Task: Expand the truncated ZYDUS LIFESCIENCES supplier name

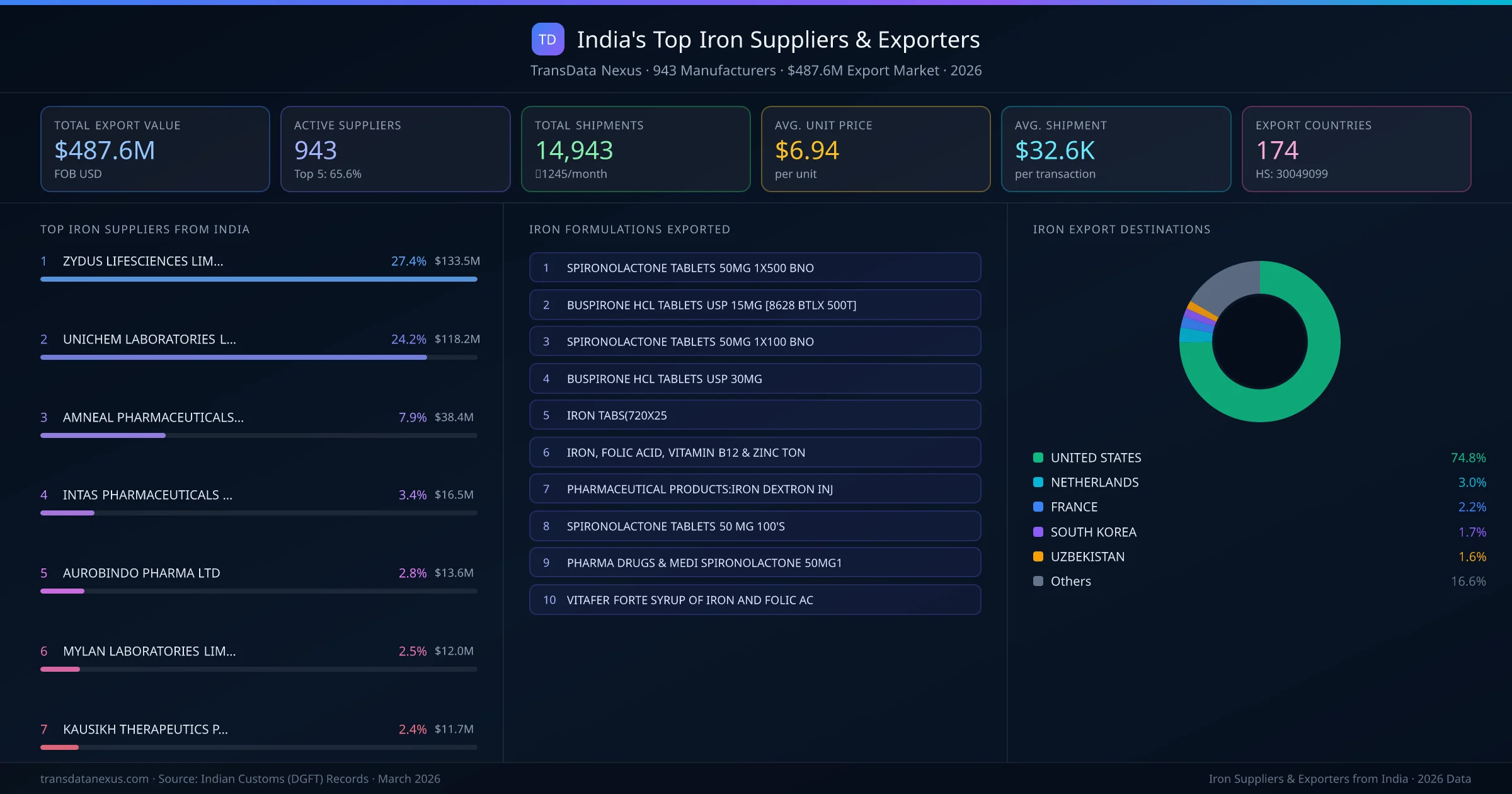Action: (x=142, y=261)
